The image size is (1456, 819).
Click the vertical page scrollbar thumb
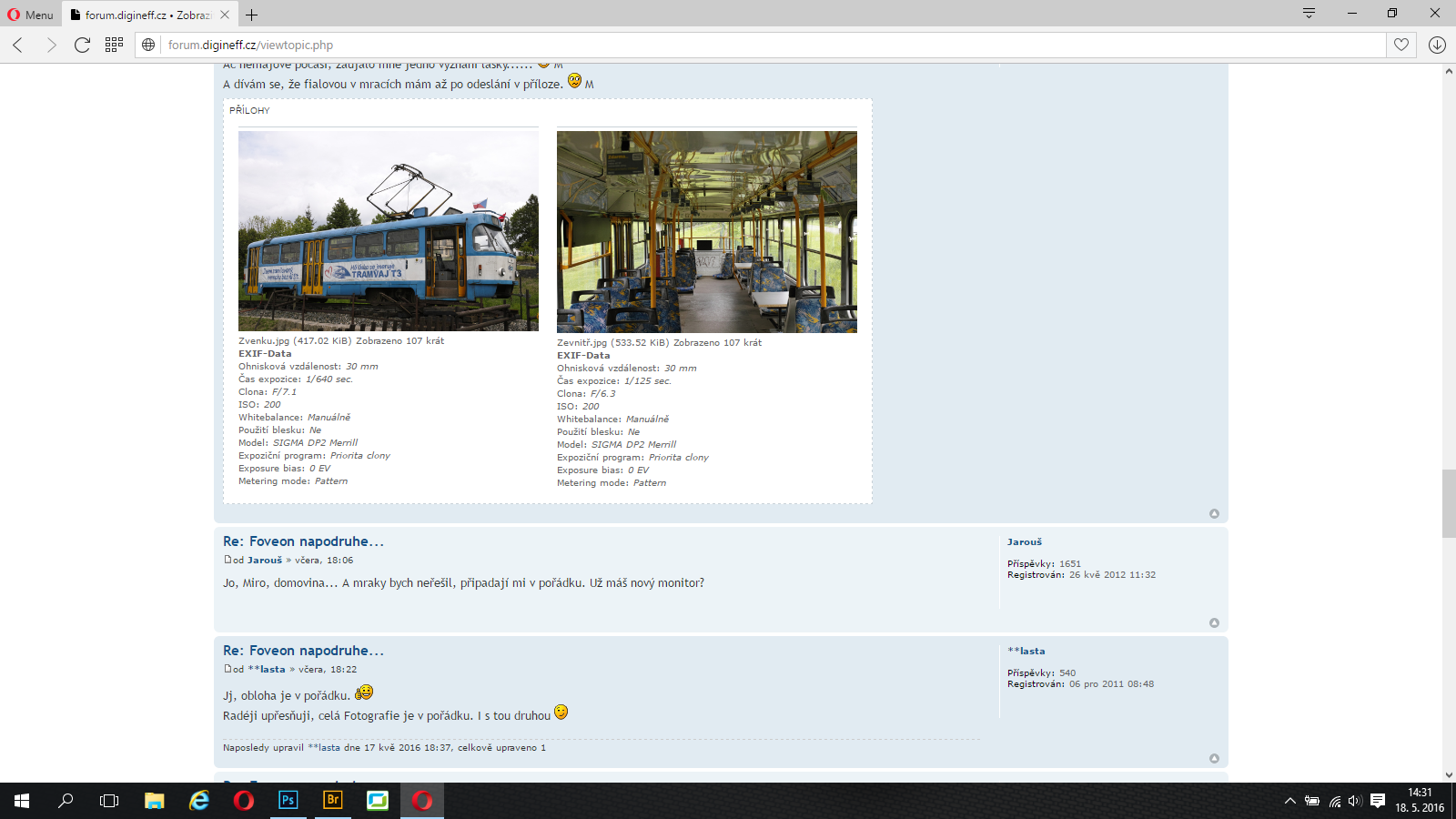tap(1448, 503)
